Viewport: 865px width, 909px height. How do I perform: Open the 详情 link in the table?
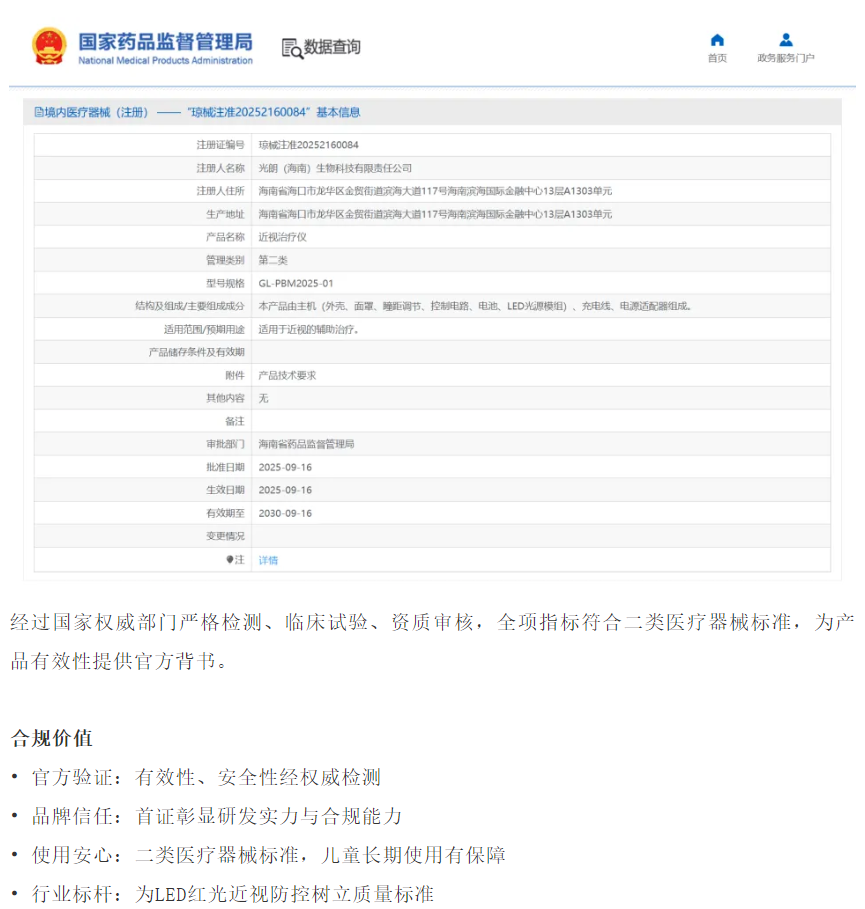(268, 560)
